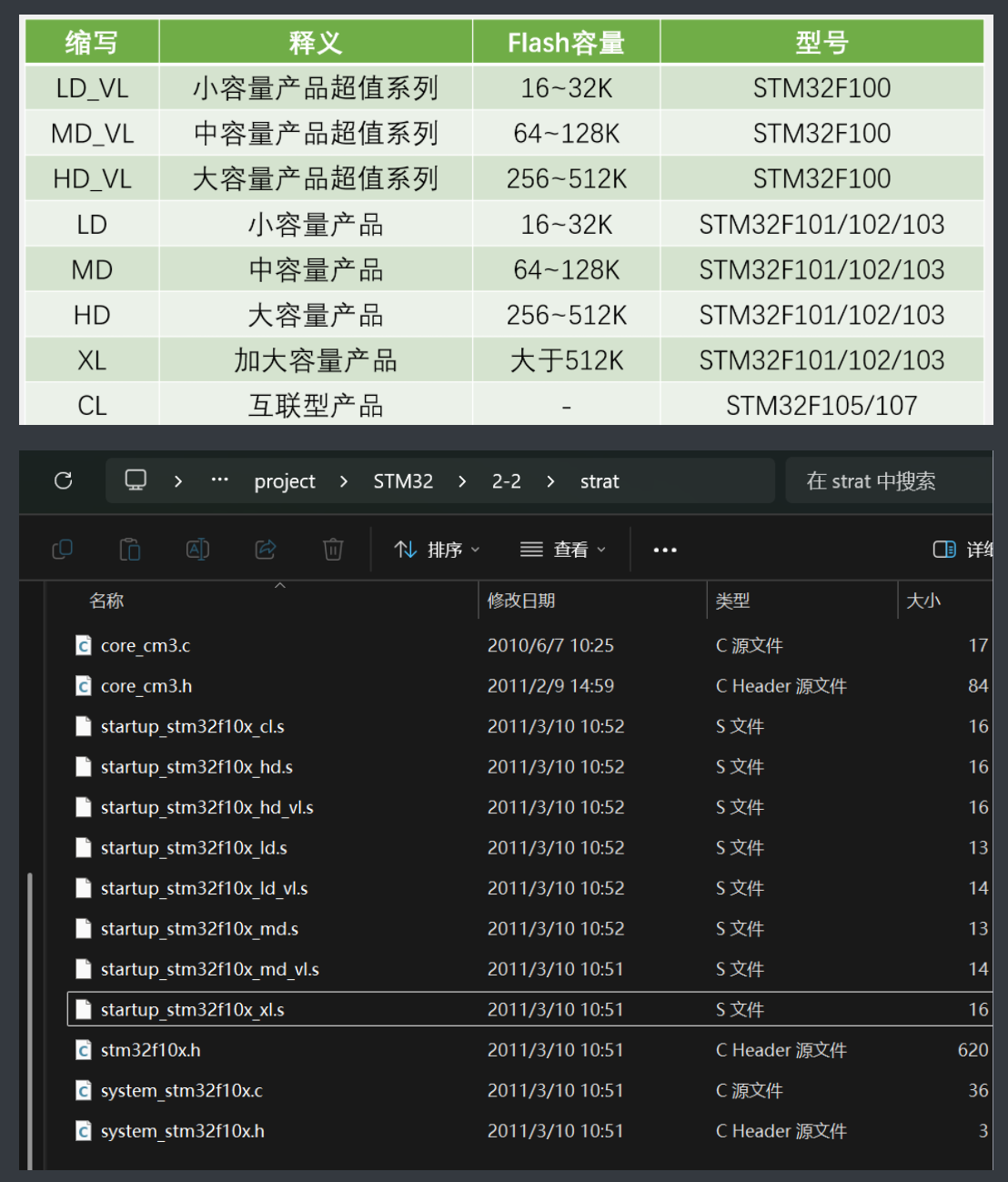Click the 加大容量产品 table cell
This screenshot has height=1182, width=1008.
pos(316,360)
